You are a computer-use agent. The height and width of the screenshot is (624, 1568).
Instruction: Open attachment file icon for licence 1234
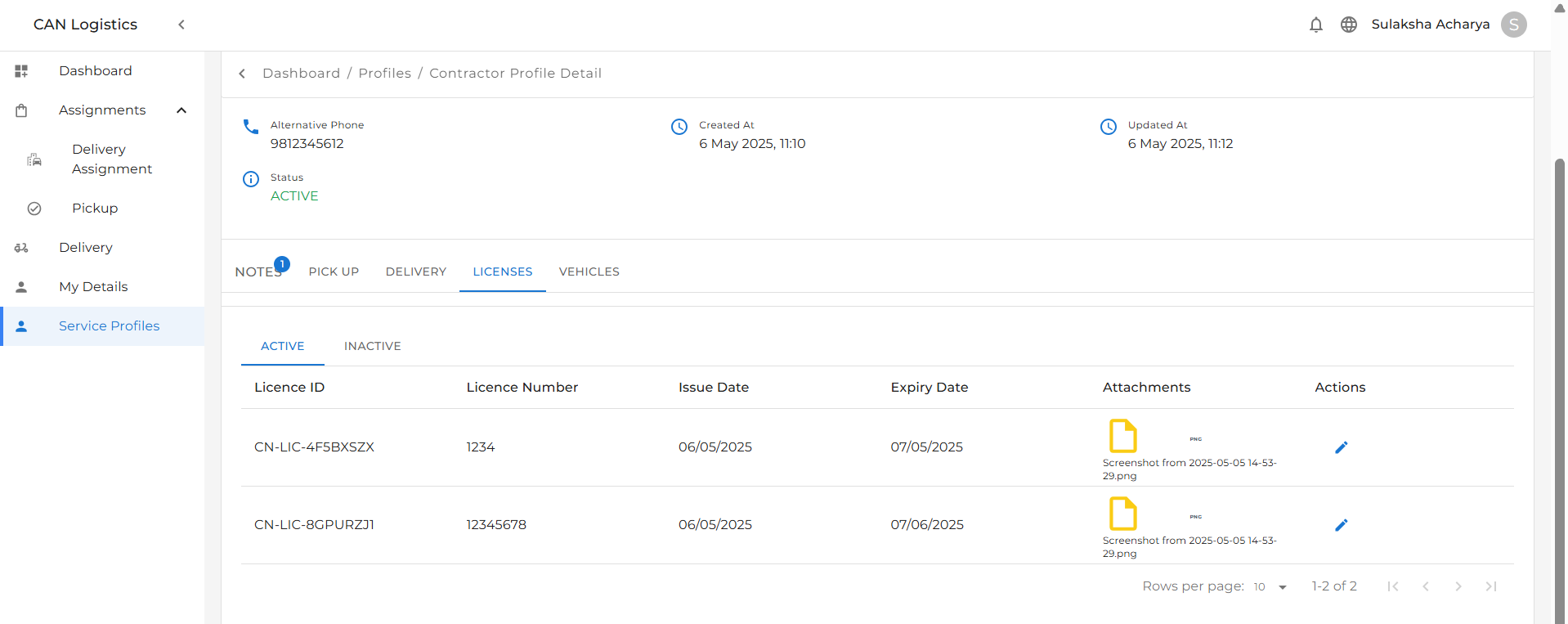tap(1123, 436)
